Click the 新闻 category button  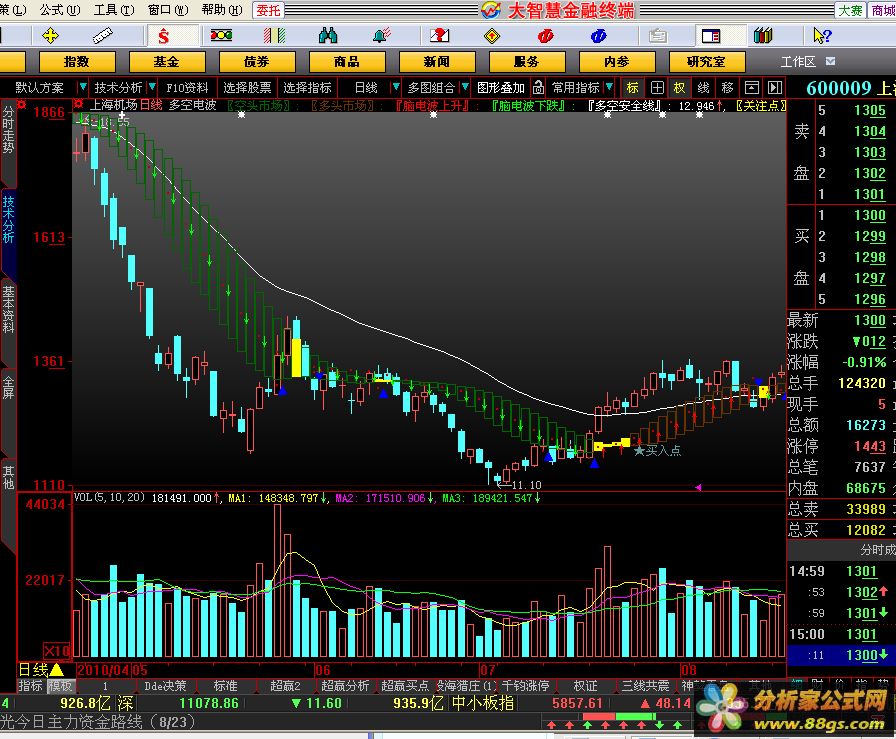click(437, 61)
